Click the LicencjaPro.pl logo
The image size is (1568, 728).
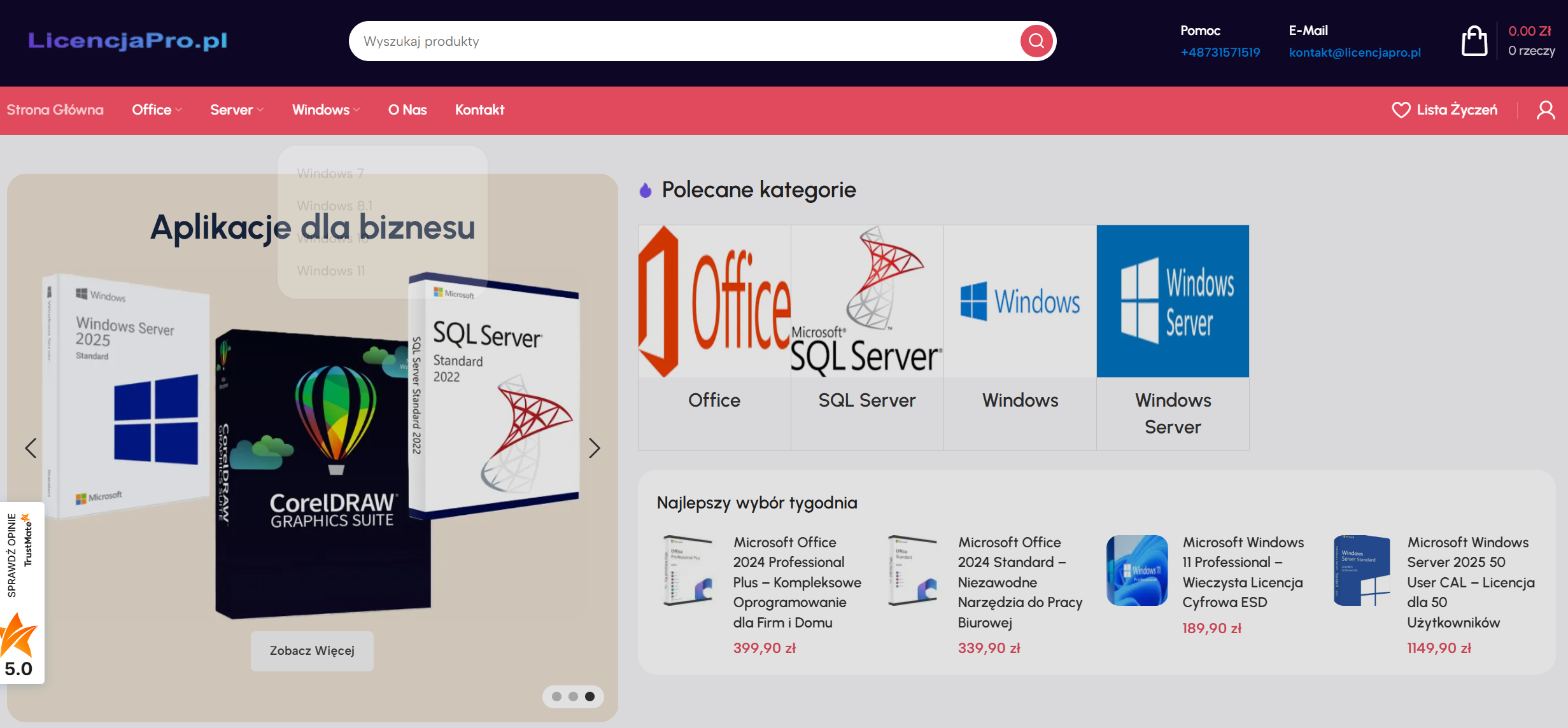tap(127, 41)
